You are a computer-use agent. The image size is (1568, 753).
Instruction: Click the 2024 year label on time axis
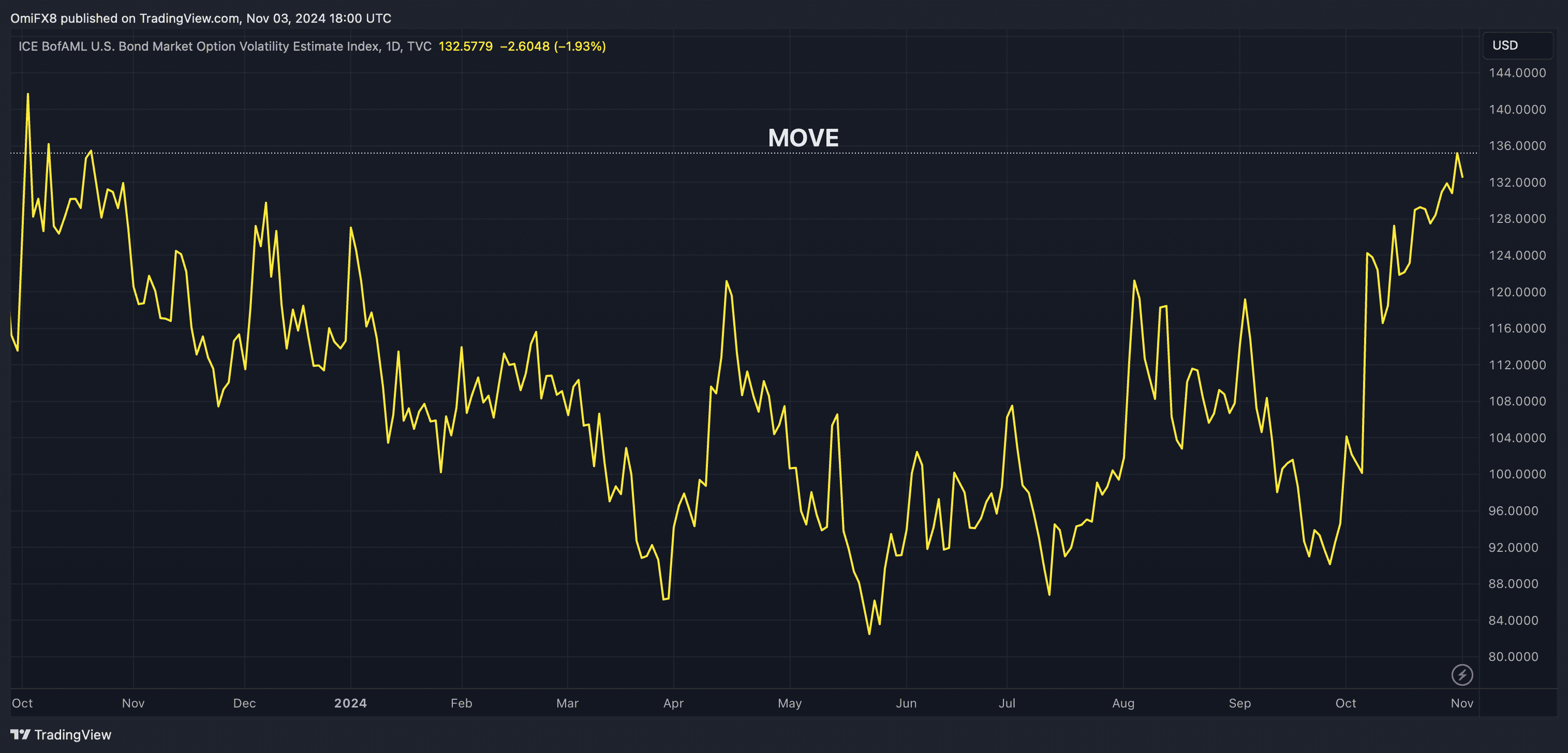point(351,703)
